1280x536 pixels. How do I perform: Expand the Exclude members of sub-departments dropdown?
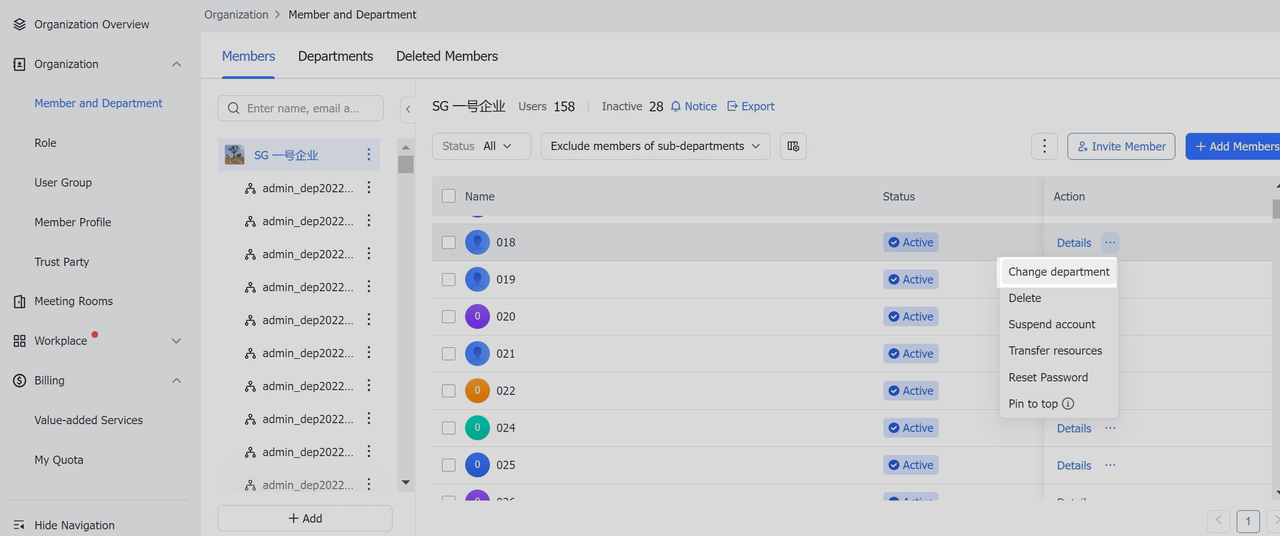[x=655, y=146]
